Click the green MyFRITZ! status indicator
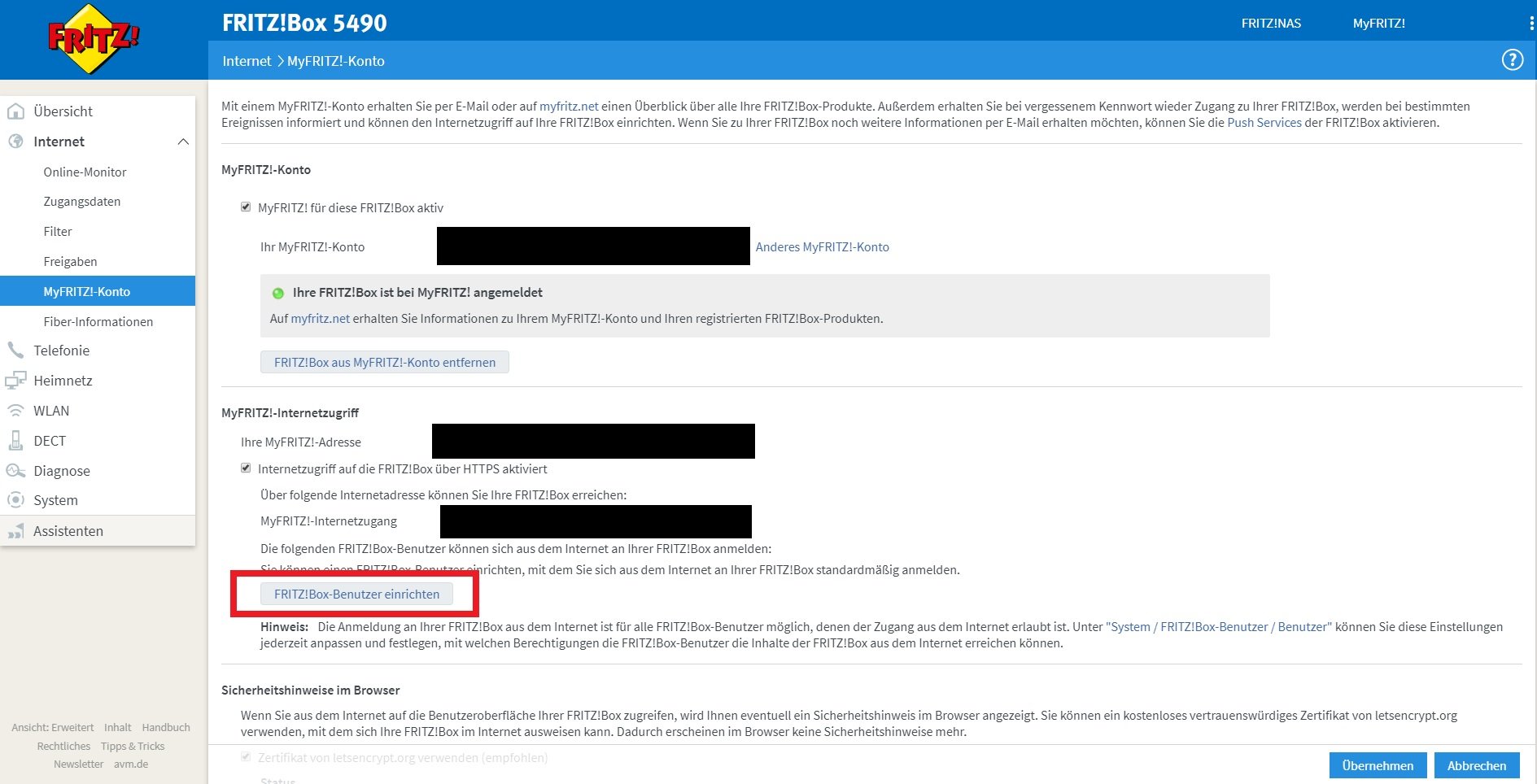 pos(278,294)
